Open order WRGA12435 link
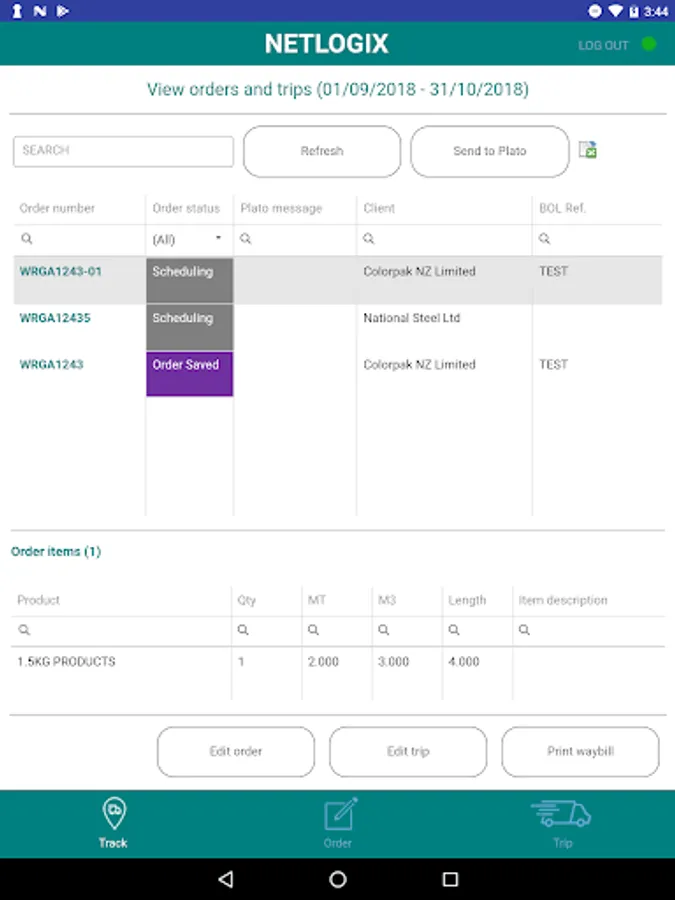675x900 pixels. click(x=55, y=318)
